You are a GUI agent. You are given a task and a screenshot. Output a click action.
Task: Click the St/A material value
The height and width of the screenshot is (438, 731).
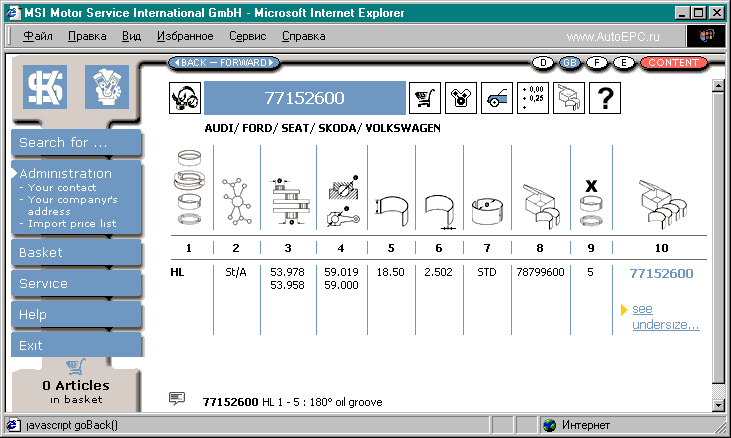[x=236, y=272]
